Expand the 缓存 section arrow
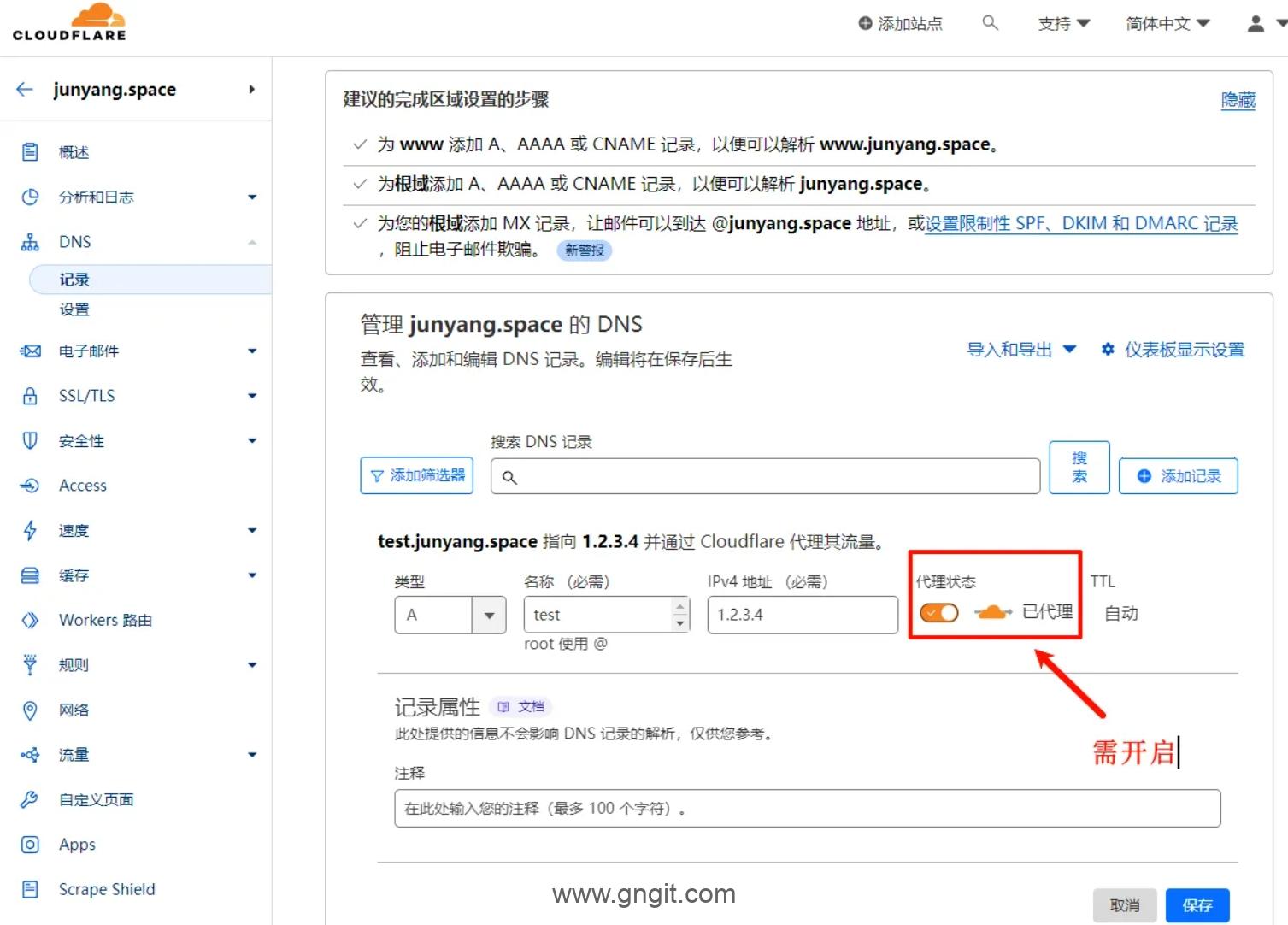Screen dimensions: 1288x925 pyautogui.click(x=252, y=575)
